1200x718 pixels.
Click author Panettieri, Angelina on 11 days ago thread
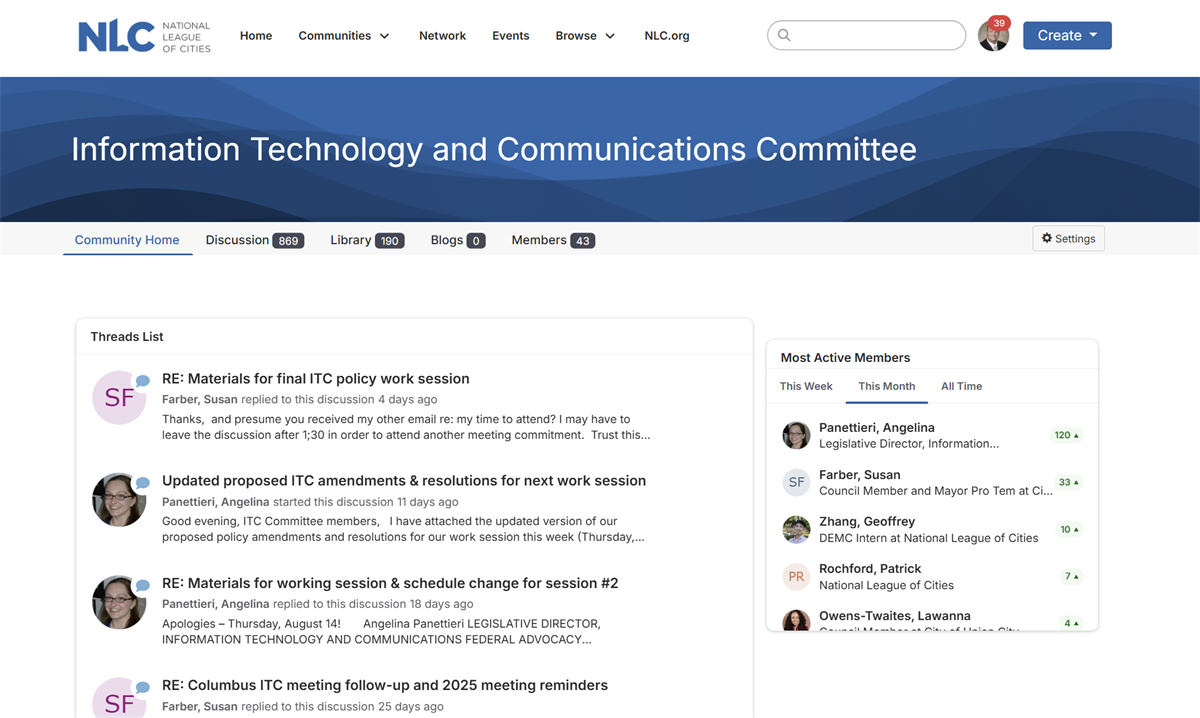click(x=216, y=502)
